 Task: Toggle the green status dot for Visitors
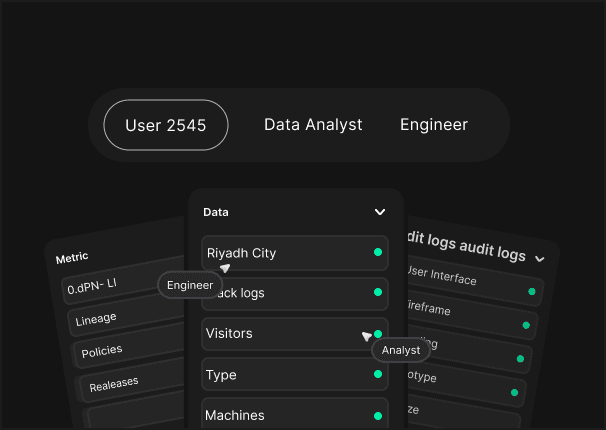(377, 334)
